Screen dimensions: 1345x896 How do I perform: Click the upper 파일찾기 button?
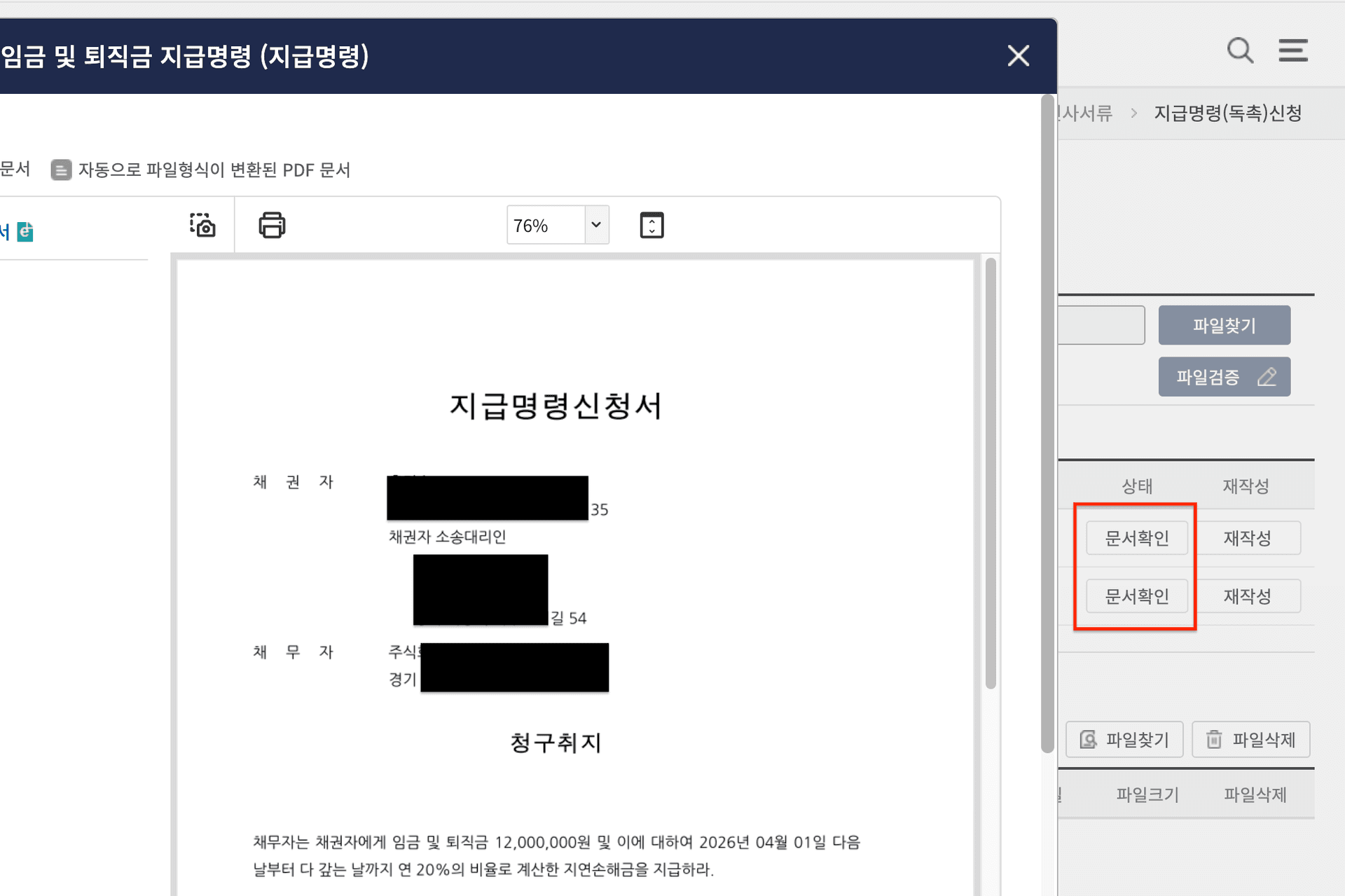pos(1224,325)
